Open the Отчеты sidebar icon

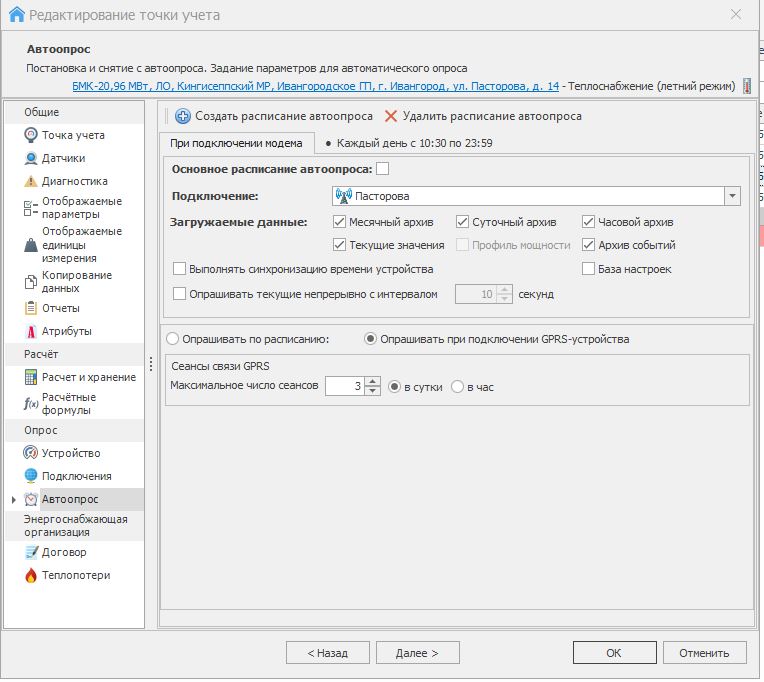click(31, 308)
